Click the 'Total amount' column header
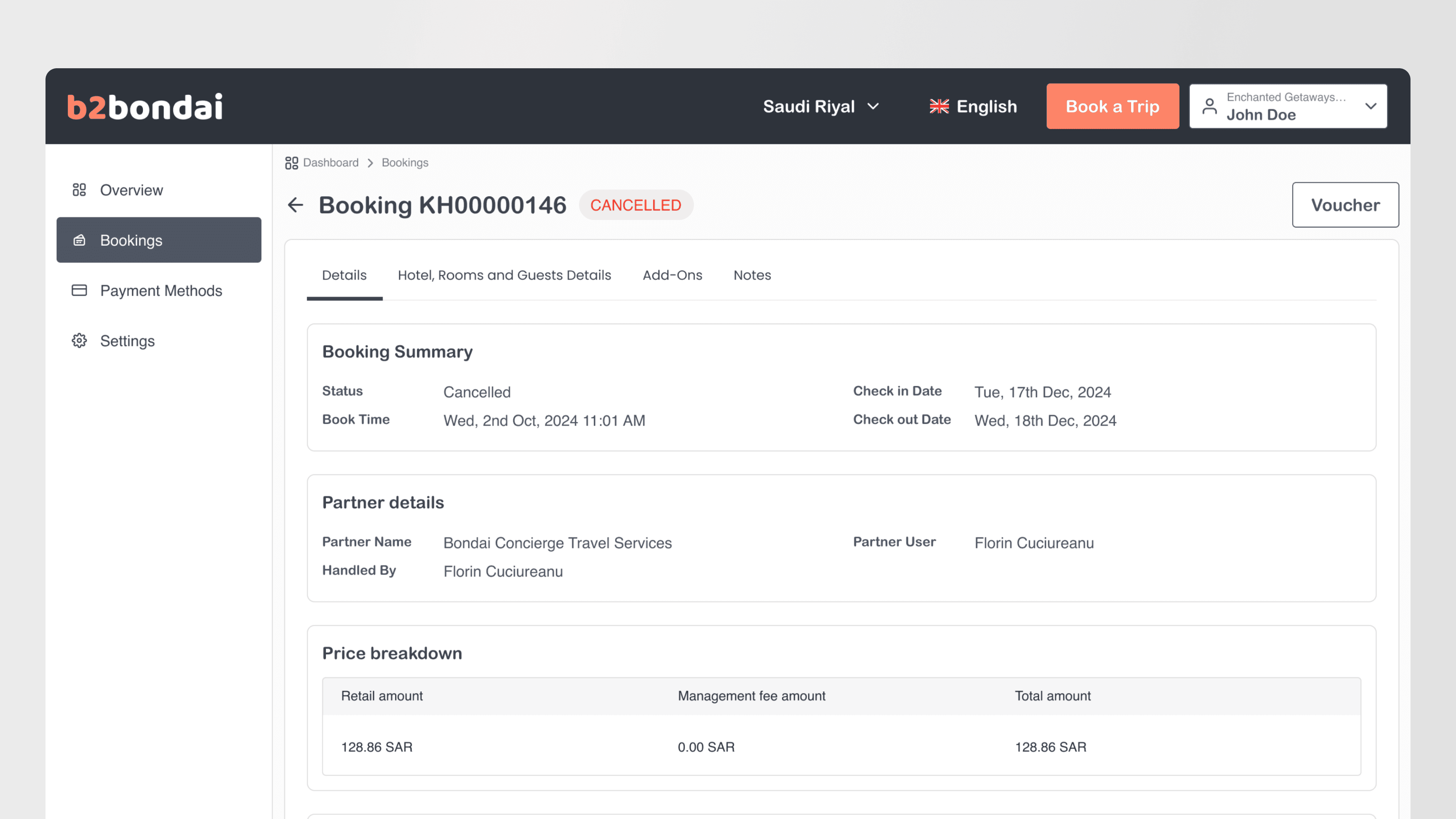 click(1053, 696)
